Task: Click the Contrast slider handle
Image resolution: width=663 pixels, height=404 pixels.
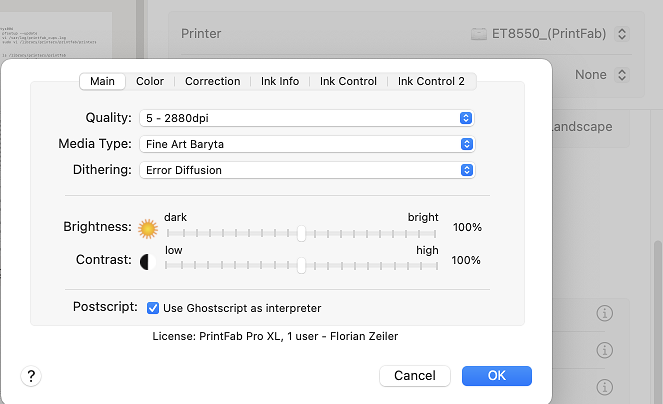Action: [301, 265]
